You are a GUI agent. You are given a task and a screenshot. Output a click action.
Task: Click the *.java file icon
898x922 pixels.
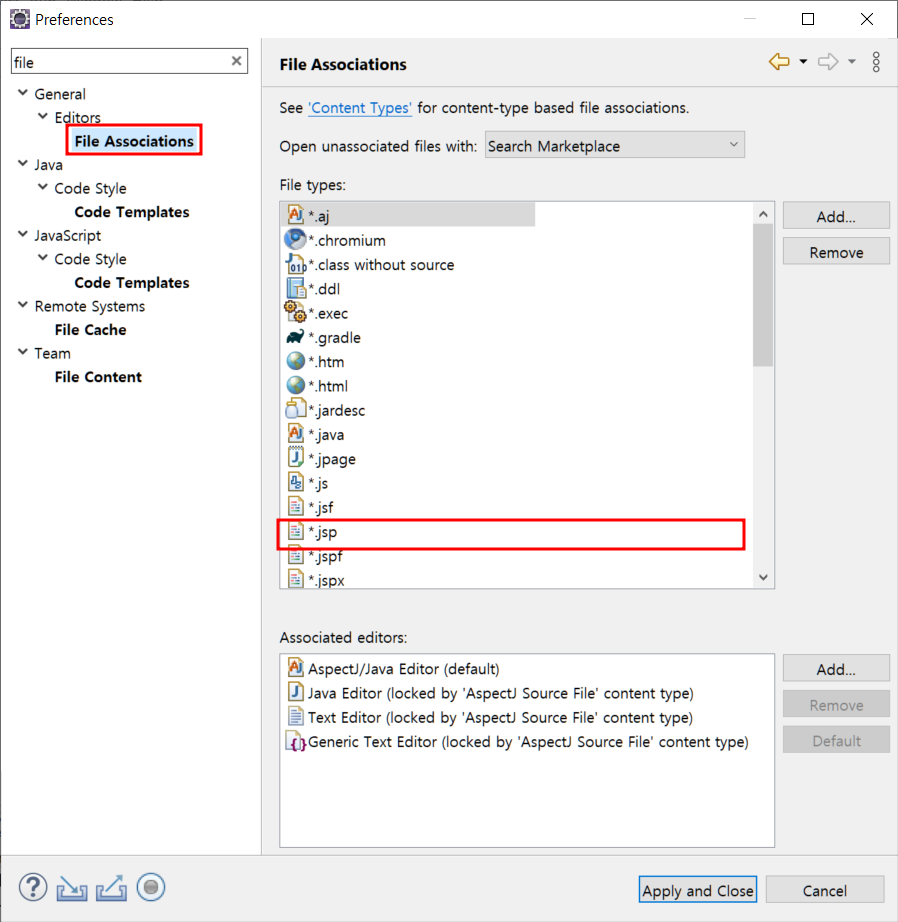click(x=296, y=434)
